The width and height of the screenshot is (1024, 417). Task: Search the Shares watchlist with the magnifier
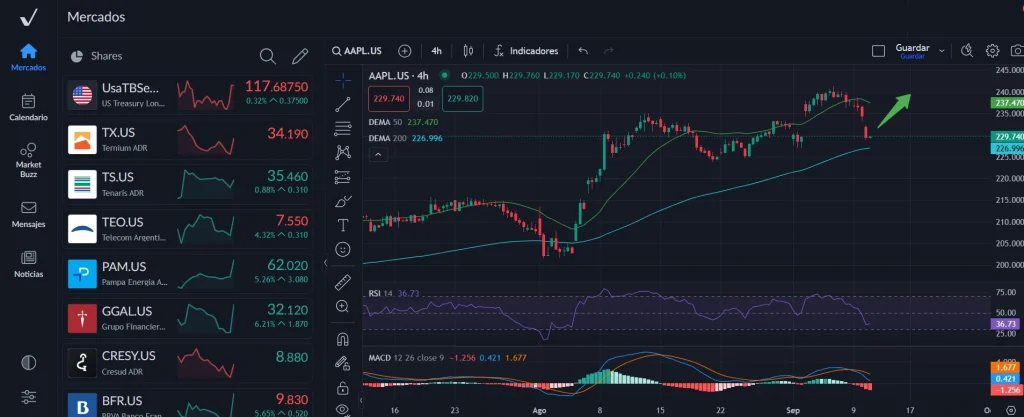point(268,56)
